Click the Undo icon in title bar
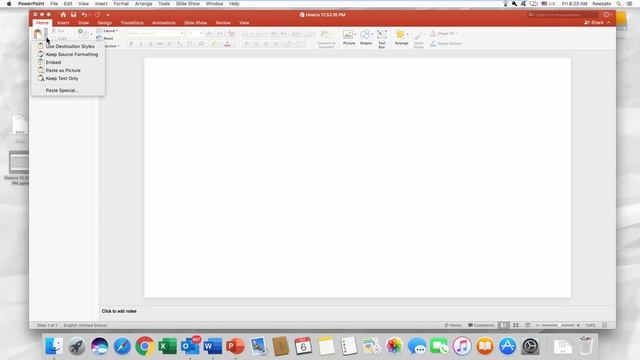This screenshot has width=640, height=360. [84, 15]
